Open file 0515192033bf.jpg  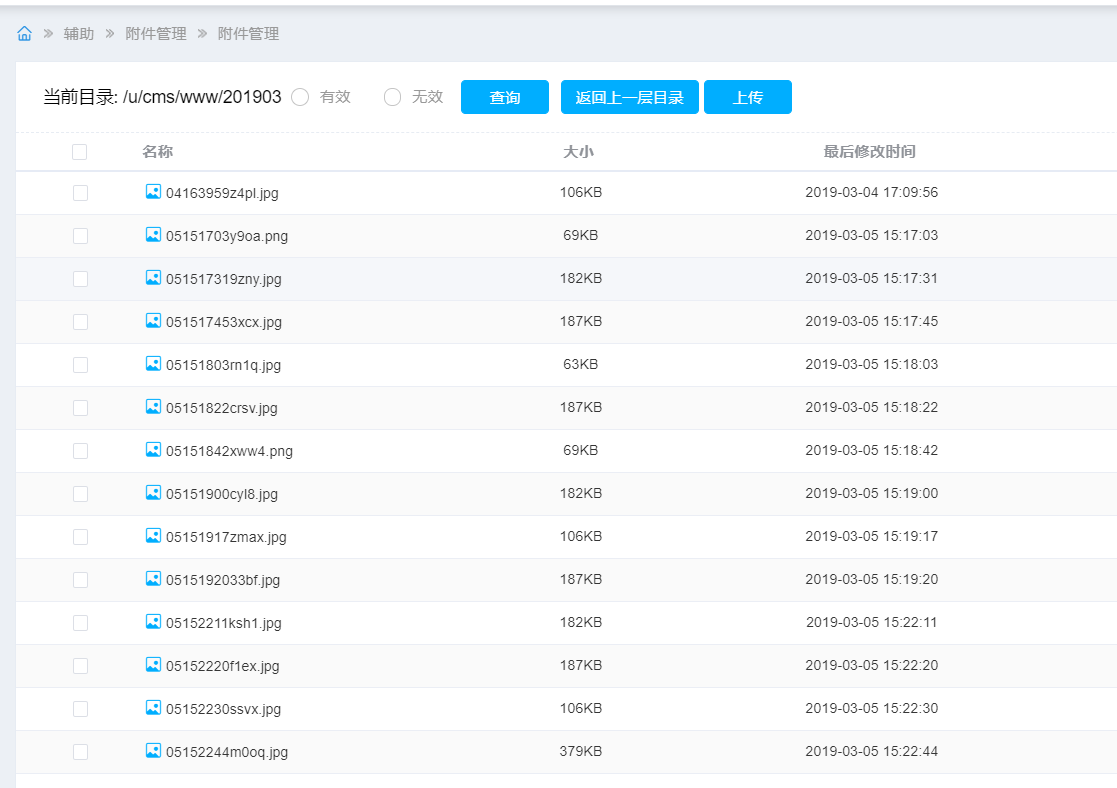pyautogui.click(x=223, y=580)
